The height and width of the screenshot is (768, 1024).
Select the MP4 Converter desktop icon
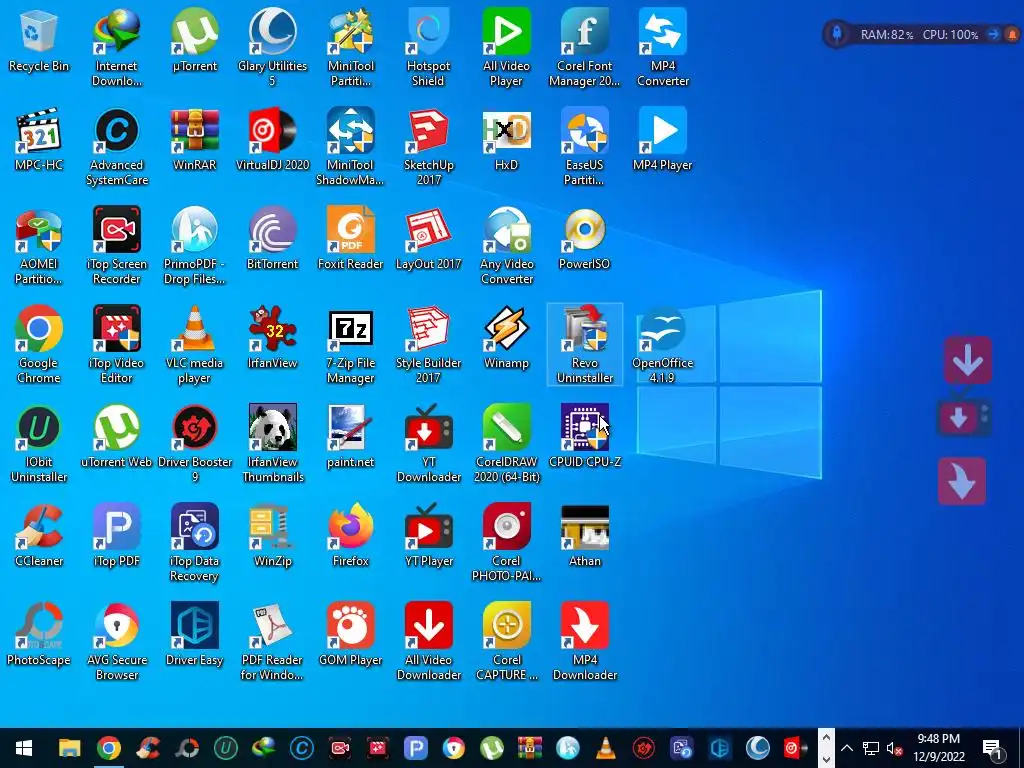pyautogui.click(x=663, y=48)
